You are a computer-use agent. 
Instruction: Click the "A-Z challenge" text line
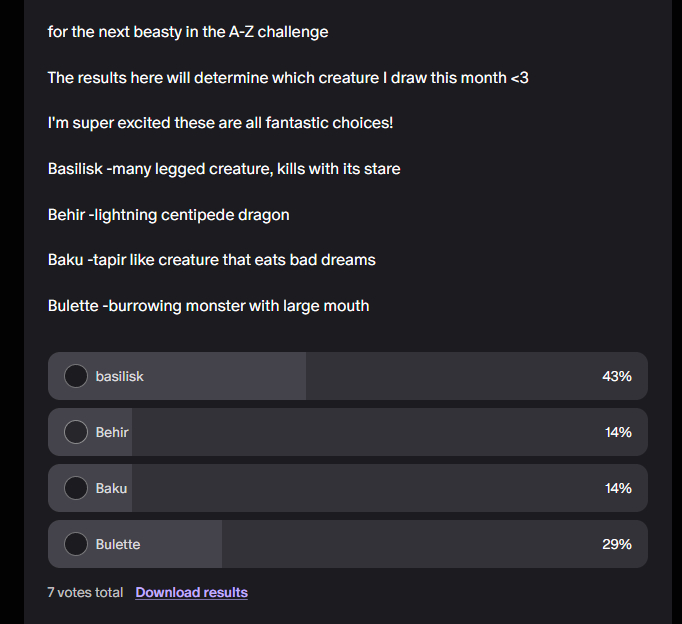click(188, 32)
